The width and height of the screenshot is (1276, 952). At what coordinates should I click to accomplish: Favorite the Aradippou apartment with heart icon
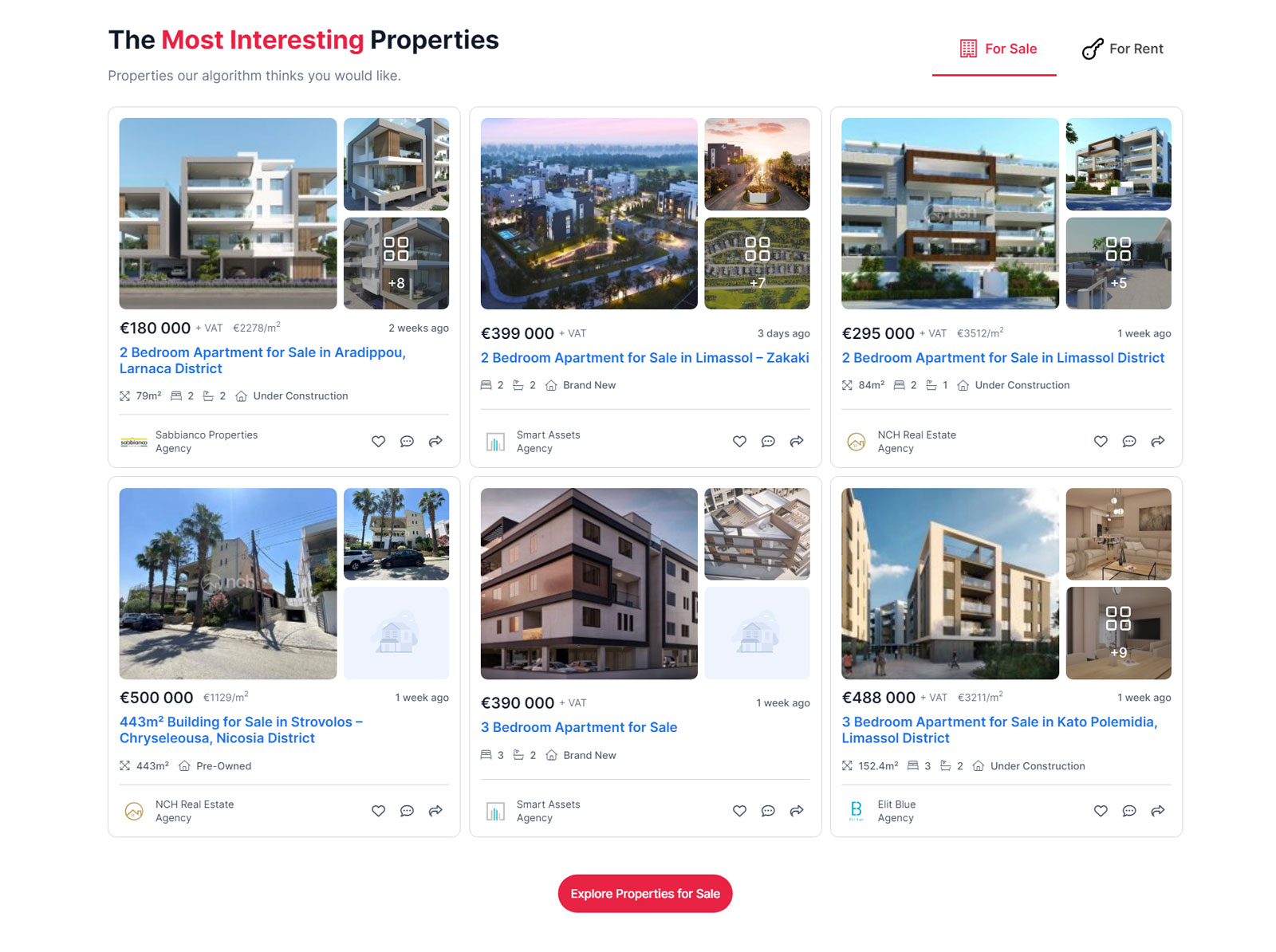pos(379,441)
